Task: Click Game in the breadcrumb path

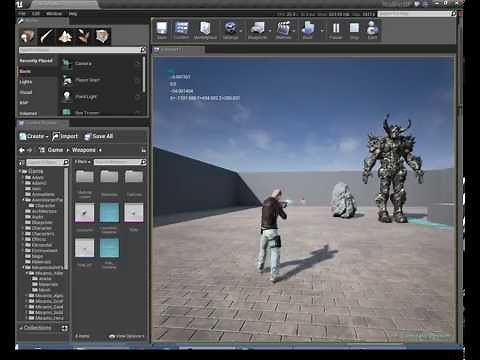Action: 55,150
